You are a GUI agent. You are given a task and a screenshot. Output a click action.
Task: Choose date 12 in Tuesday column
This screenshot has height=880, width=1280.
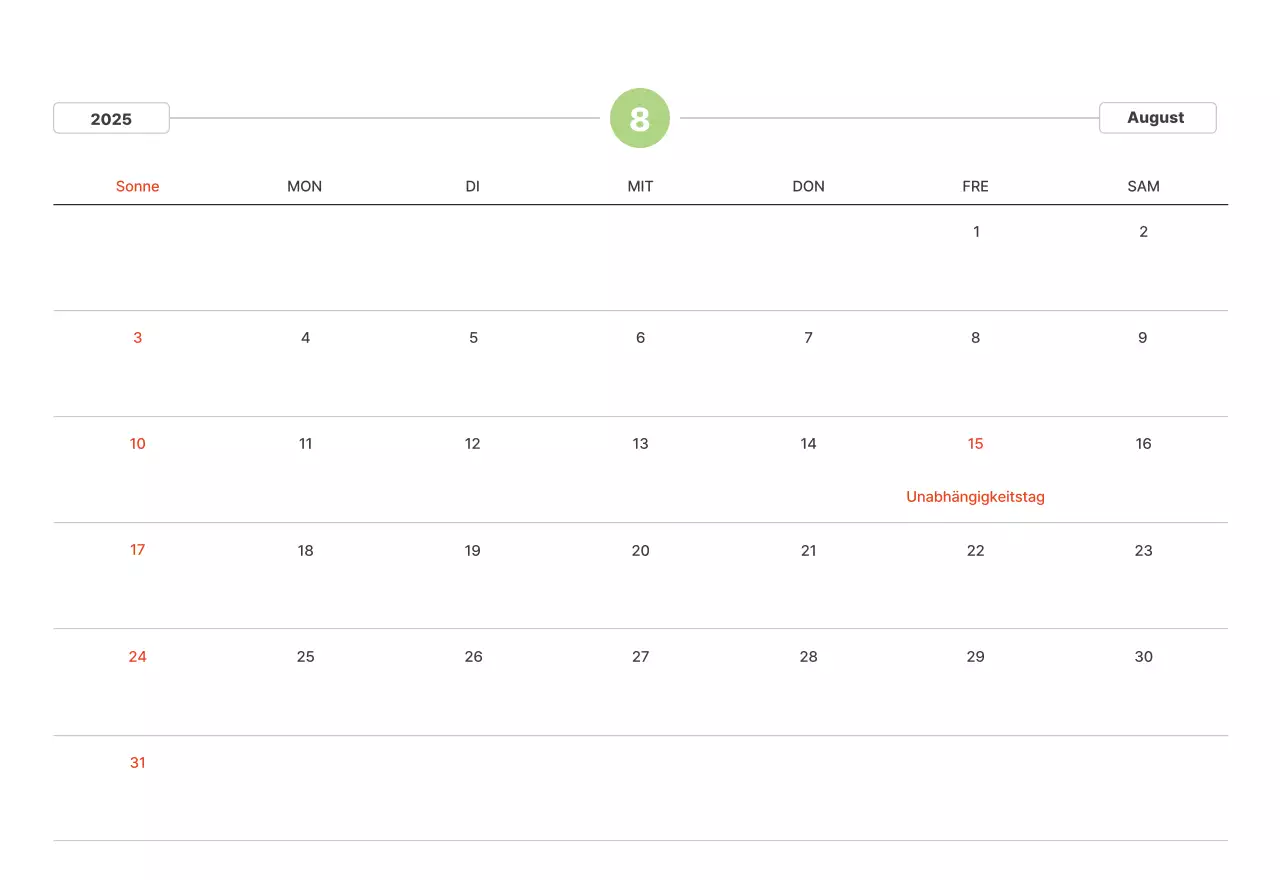(x=473, y=444)
